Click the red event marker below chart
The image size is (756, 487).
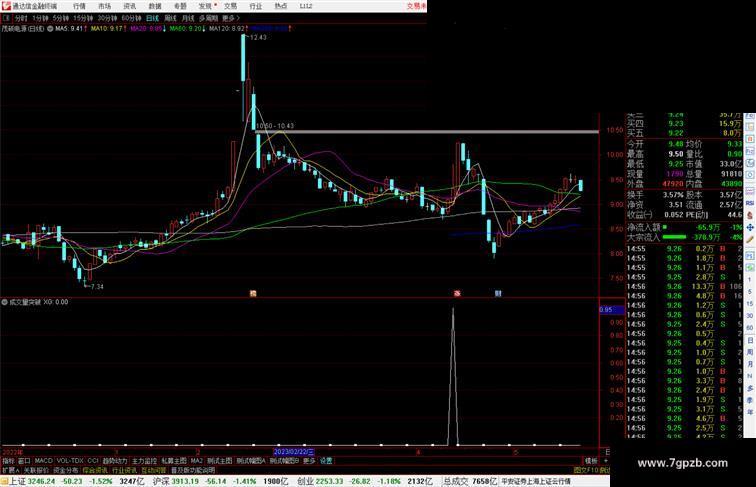click(457, 293)
